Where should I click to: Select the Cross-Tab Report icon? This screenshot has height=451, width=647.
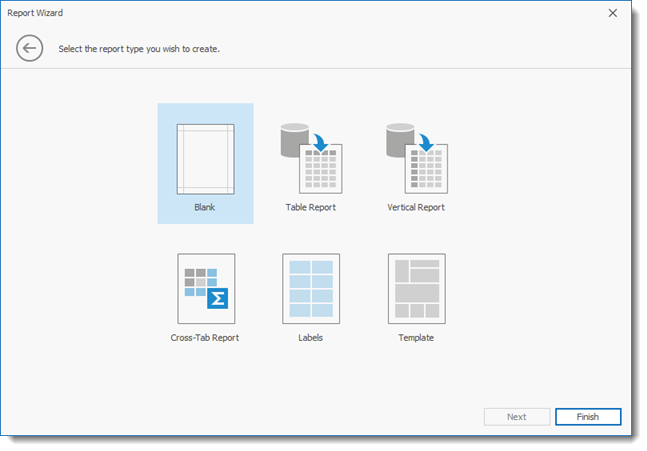pyautogui.click(x=205, y=287)
